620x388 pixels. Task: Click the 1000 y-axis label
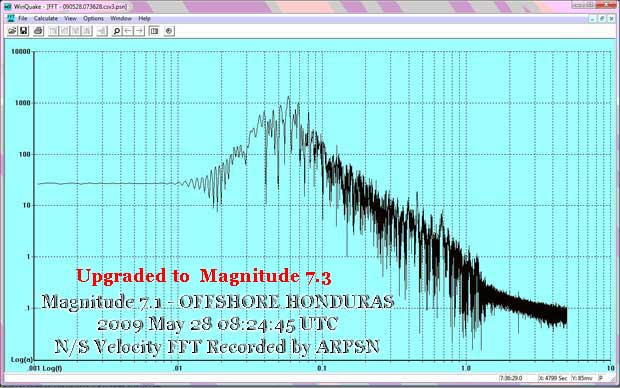[x=23, y=103]
